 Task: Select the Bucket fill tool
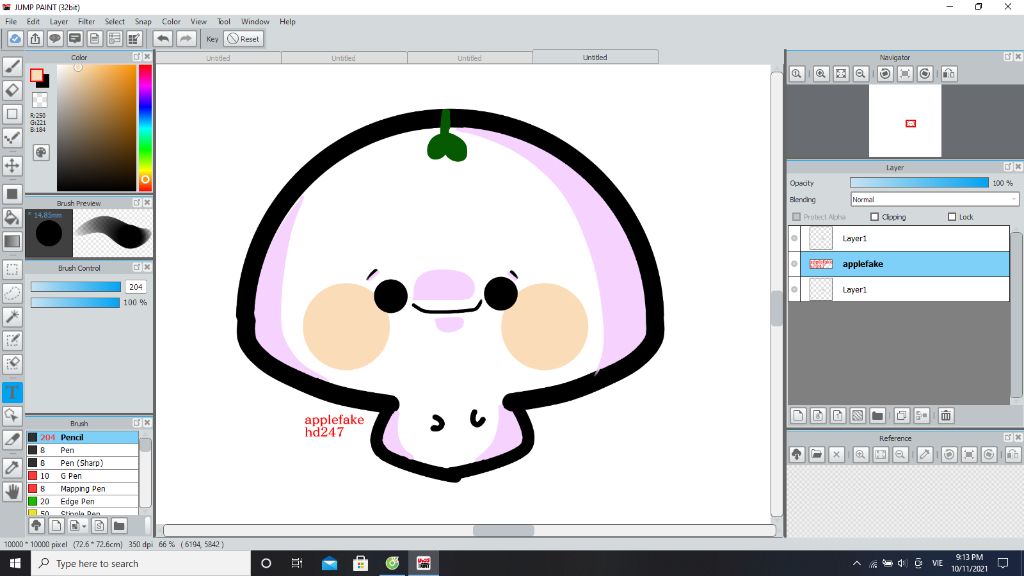tap(12, 217)
